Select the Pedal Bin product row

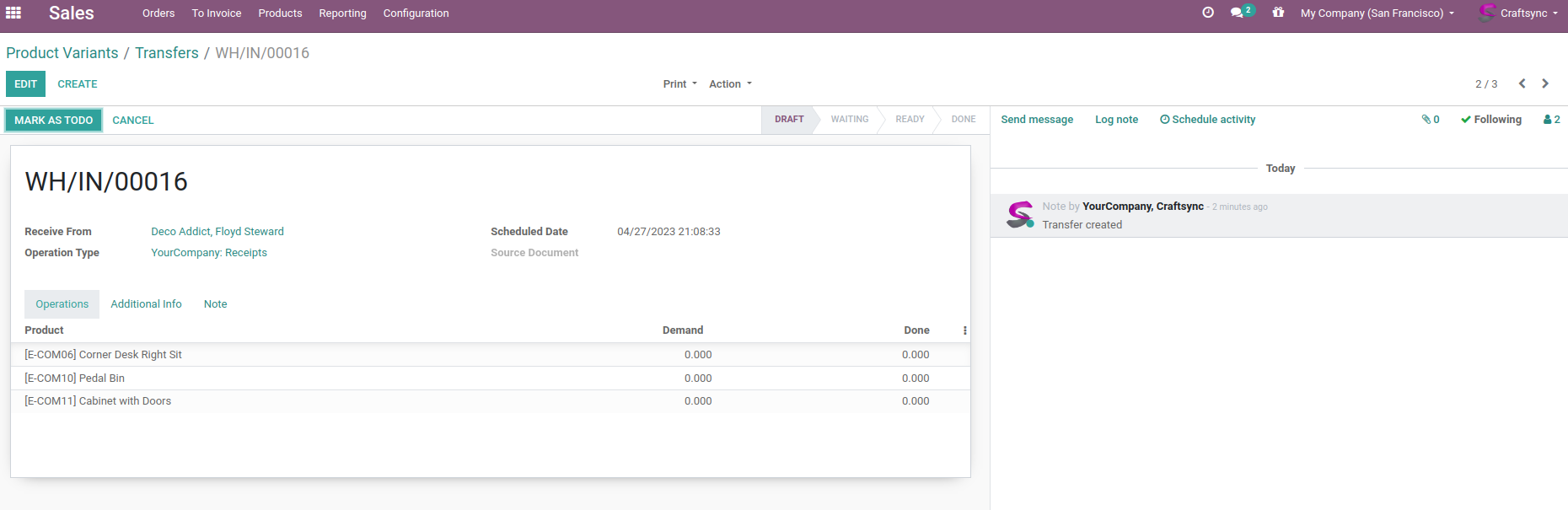74,378
